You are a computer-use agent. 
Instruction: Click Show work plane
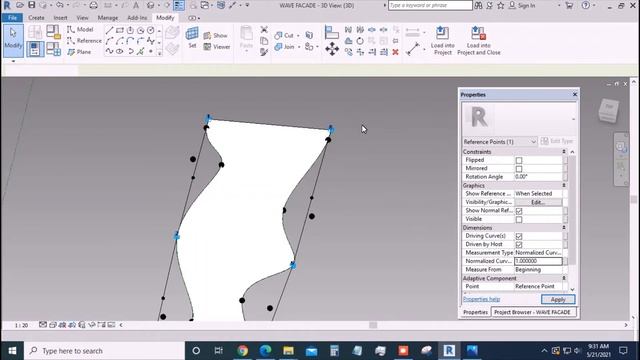pyautogui.click(x=216, y=36)
